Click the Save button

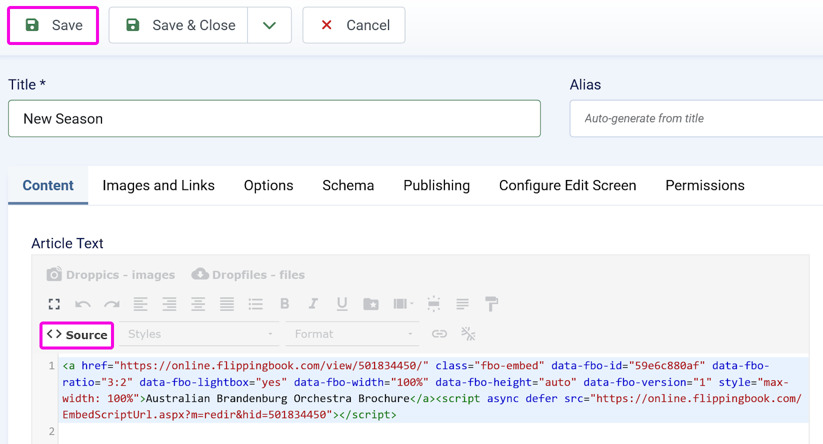(53, 25)
